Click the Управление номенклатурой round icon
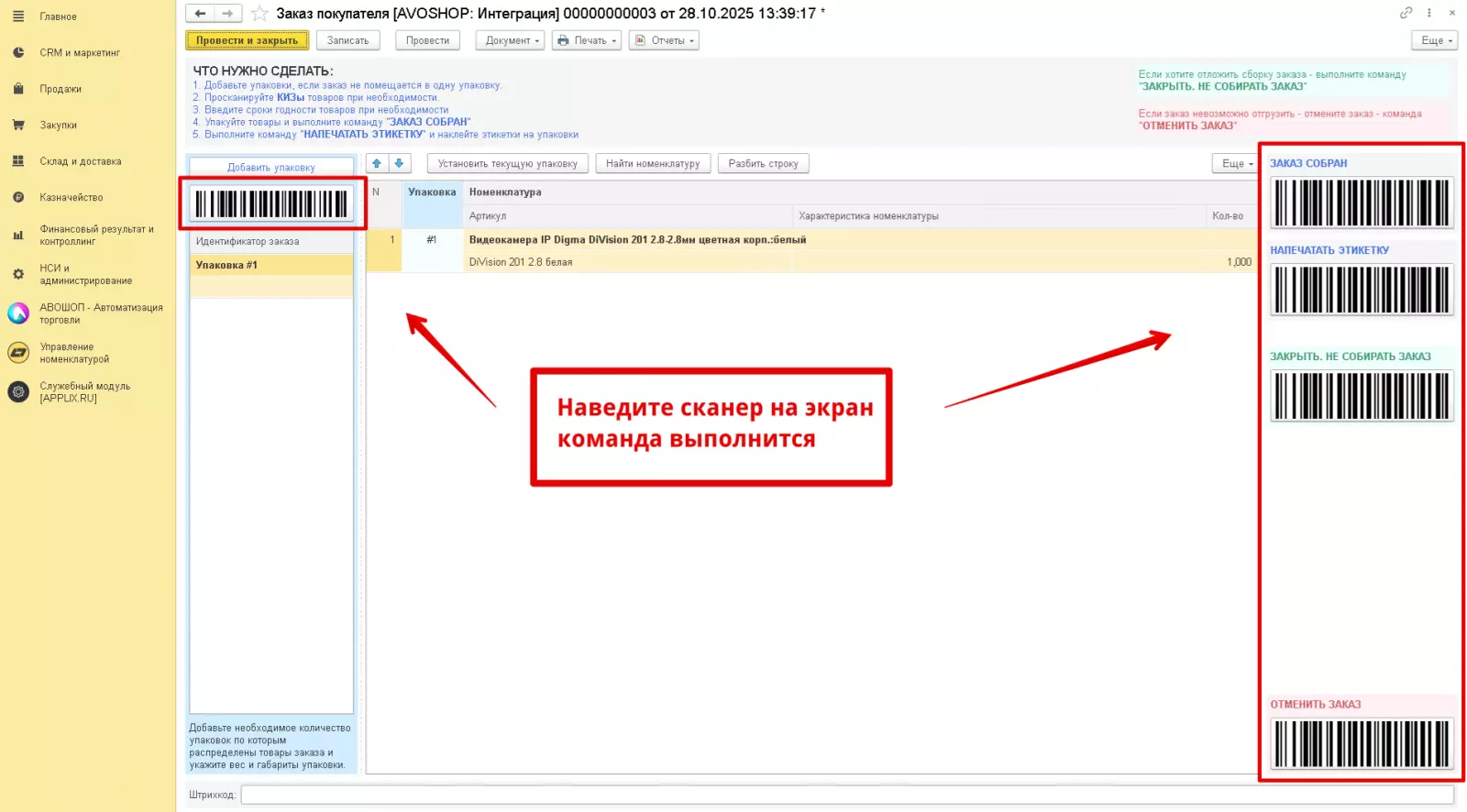Image resolution: width=1467 pixels, height=812 pixels. tap(18, 353)
